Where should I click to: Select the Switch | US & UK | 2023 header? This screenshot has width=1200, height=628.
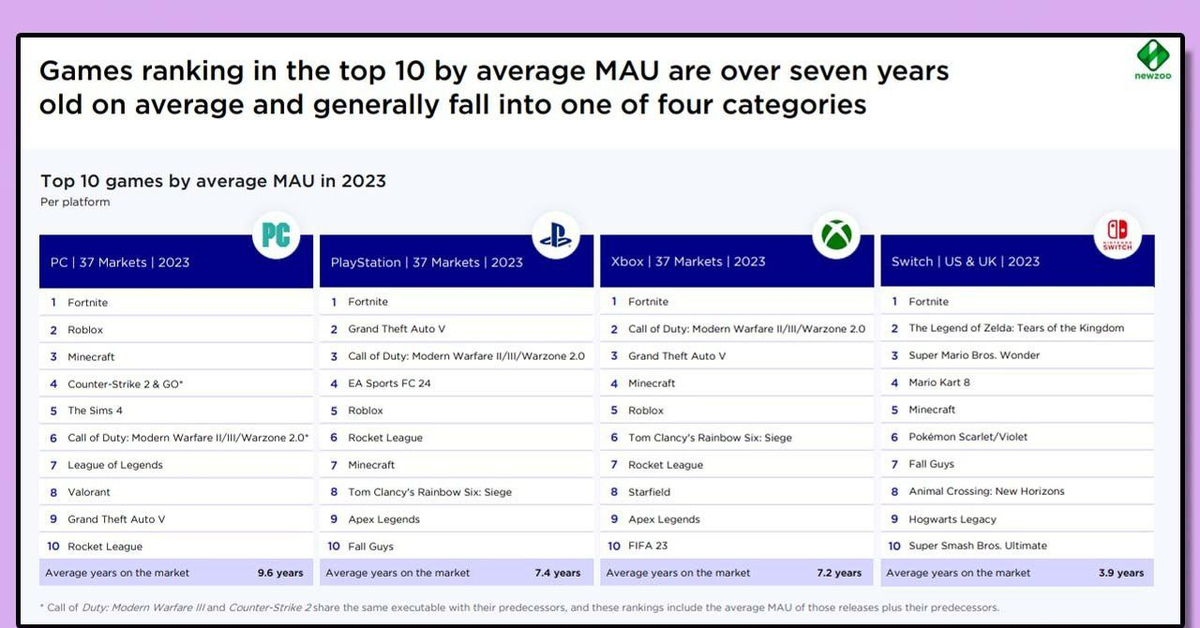tap(965, 262)
